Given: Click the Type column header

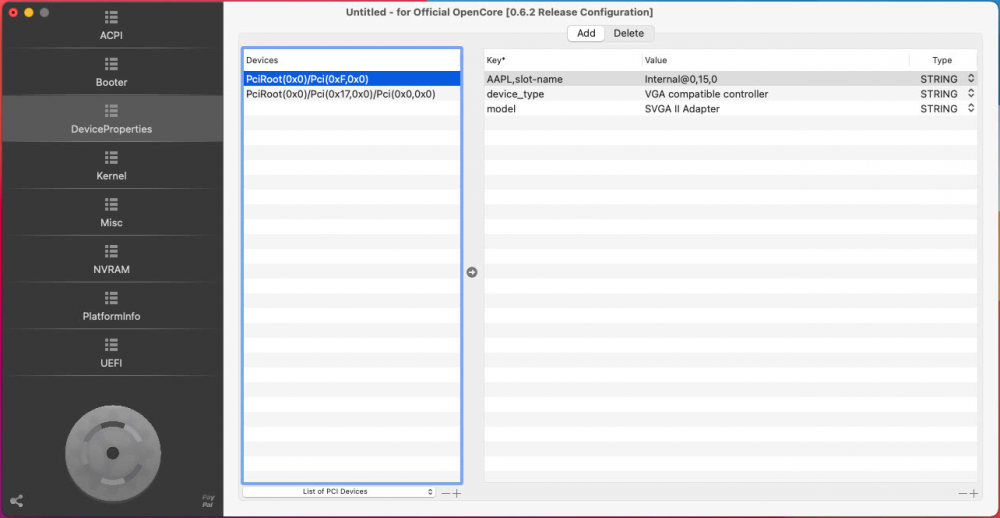Looking at the screenshot, I should [x=942, y=60].
